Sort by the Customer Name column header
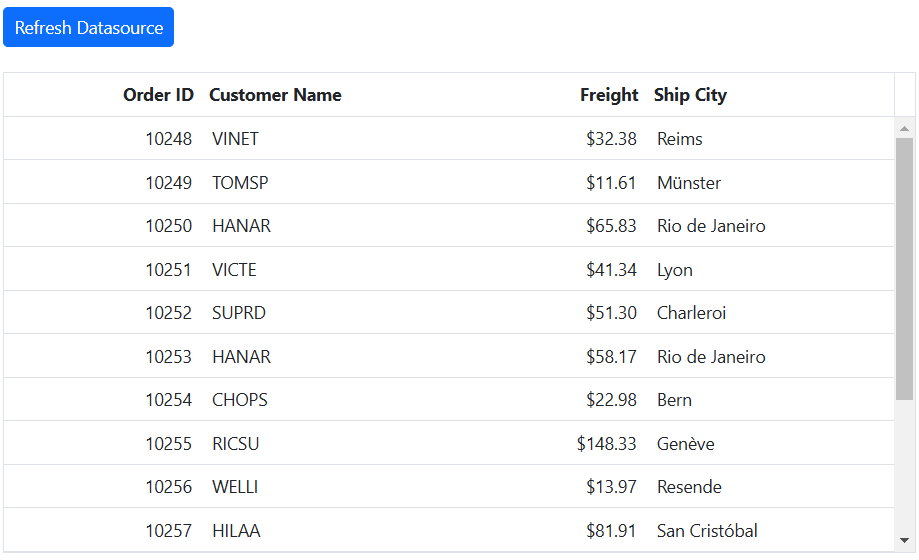The width and height of the screenshot is (919, 560). [275, 95]
